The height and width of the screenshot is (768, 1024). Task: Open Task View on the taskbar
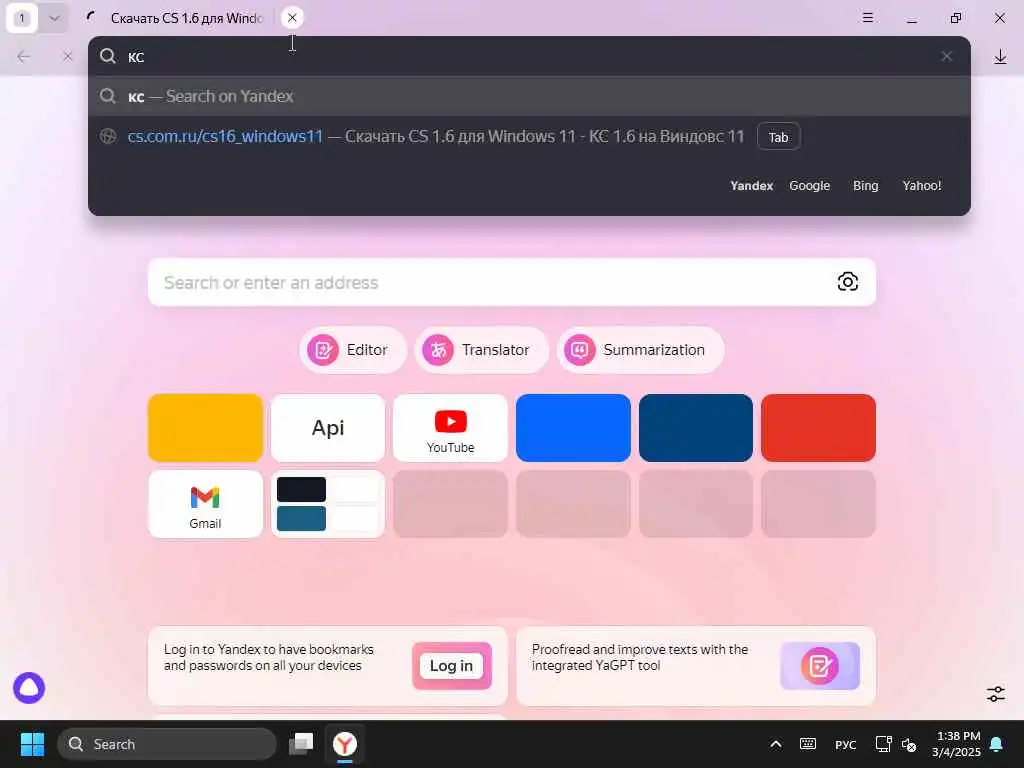[x=301, y=744]
